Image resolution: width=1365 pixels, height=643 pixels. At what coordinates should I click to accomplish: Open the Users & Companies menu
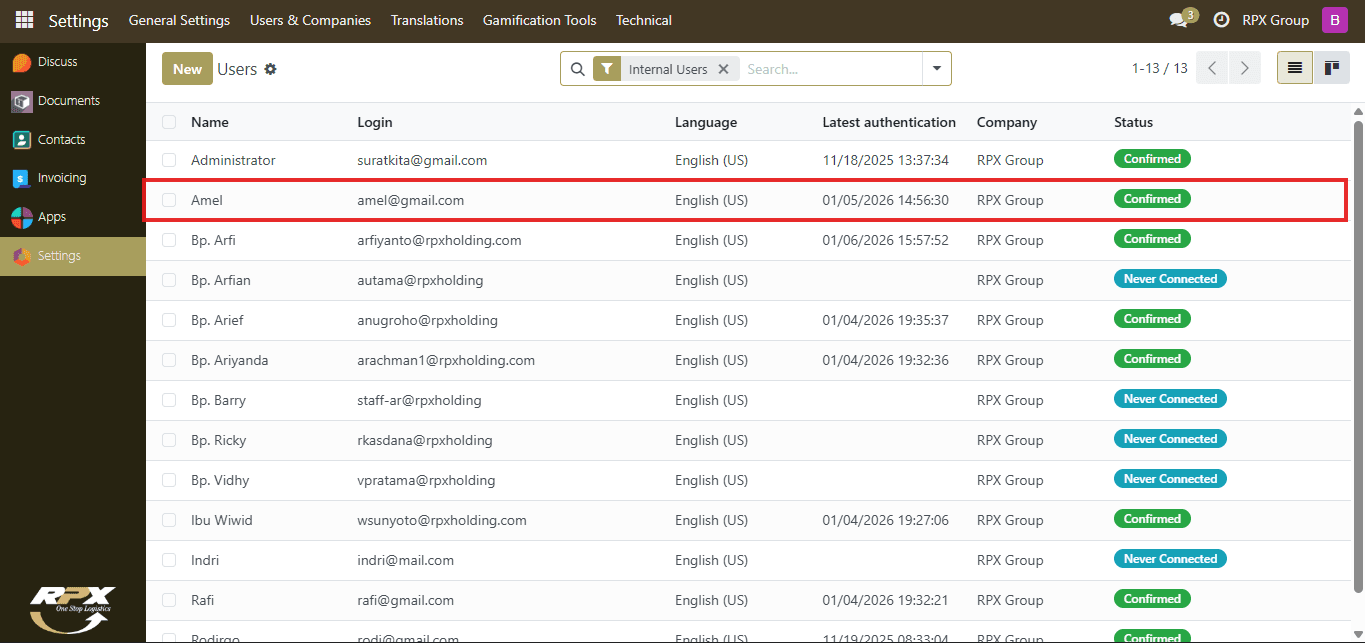pyautogui.click(x=310, y=20)
